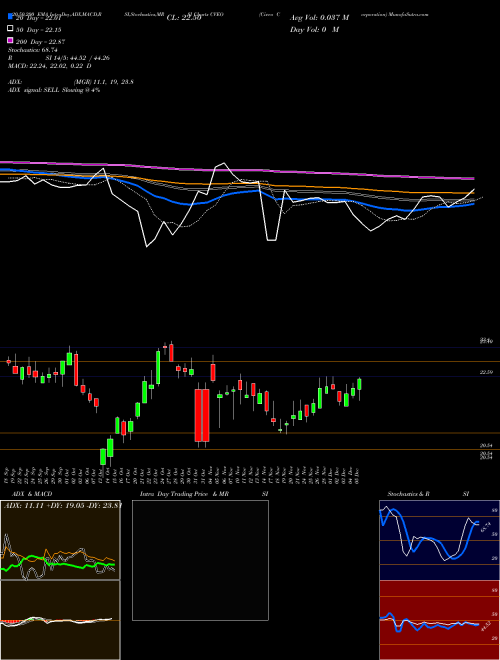
Task: Open the red RSI chart panel
Action: tap(439, 620)
